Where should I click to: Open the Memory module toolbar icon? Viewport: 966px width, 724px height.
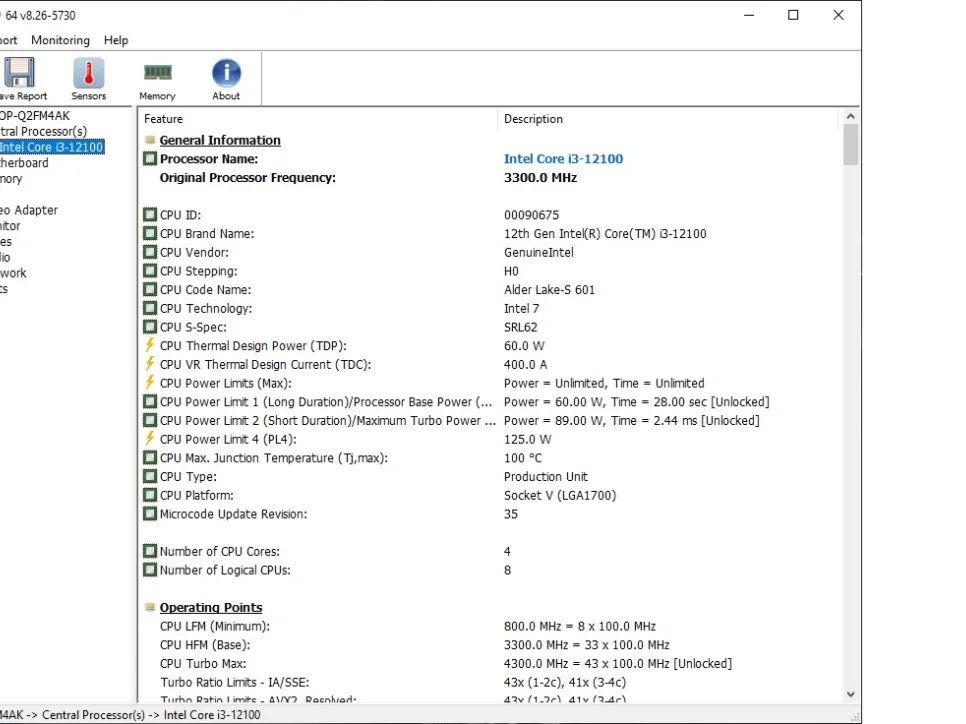(157, 74)
